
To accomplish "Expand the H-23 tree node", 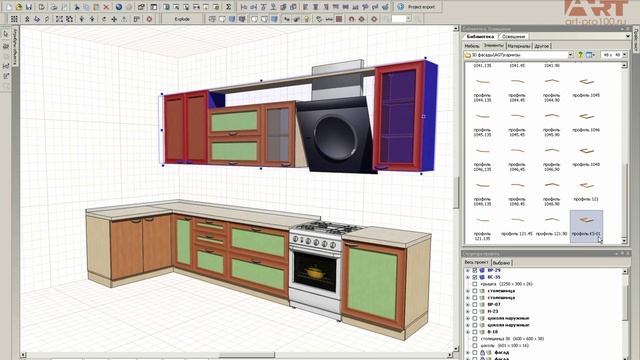I will tap(468, 311).
